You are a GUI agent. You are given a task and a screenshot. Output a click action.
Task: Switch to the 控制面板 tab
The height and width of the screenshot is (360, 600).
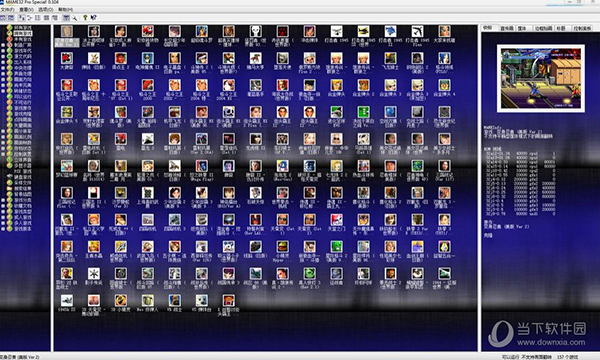pyautogui.click(x=582, y=28)
